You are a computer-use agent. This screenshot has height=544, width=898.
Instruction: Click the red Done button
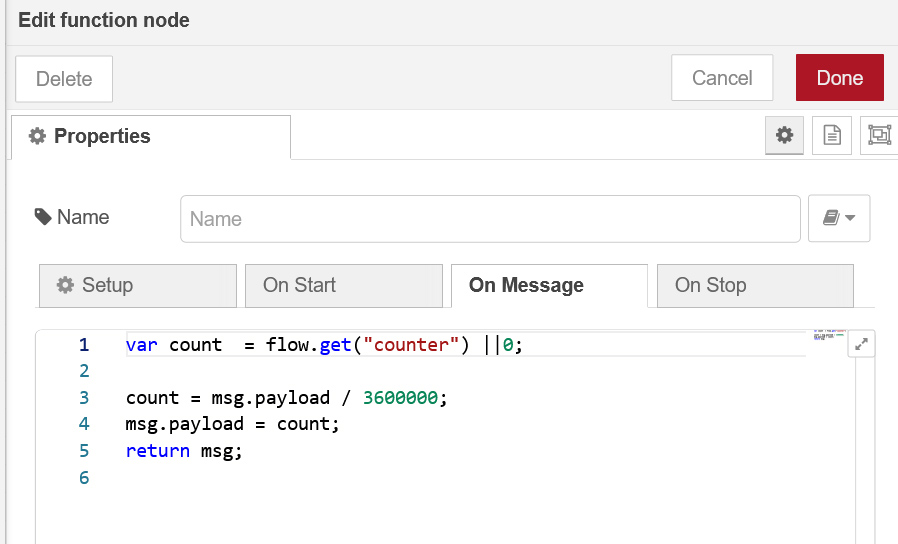click(x=840, y=78)
